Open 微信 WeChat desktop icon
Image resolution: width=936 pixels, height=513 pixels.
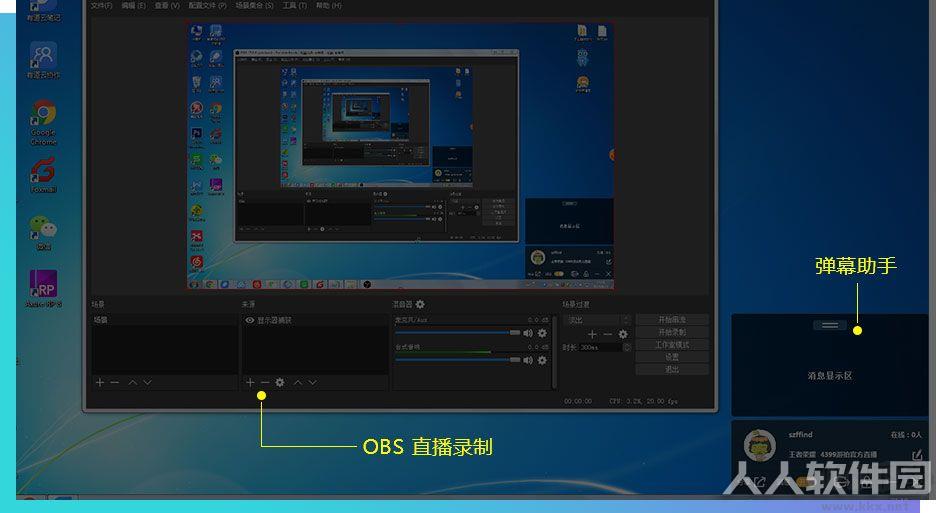pos(43,232)
